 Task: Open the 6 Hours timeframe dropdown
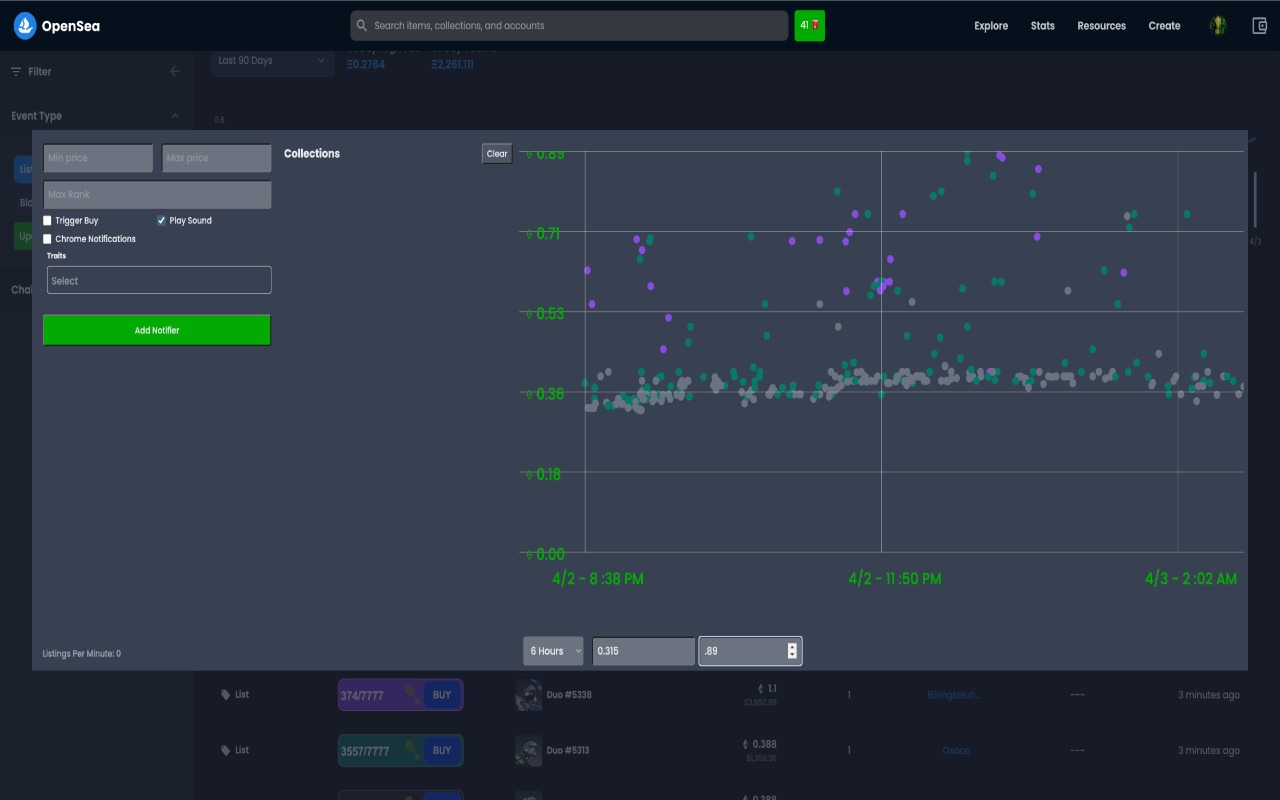pos(553,651)
